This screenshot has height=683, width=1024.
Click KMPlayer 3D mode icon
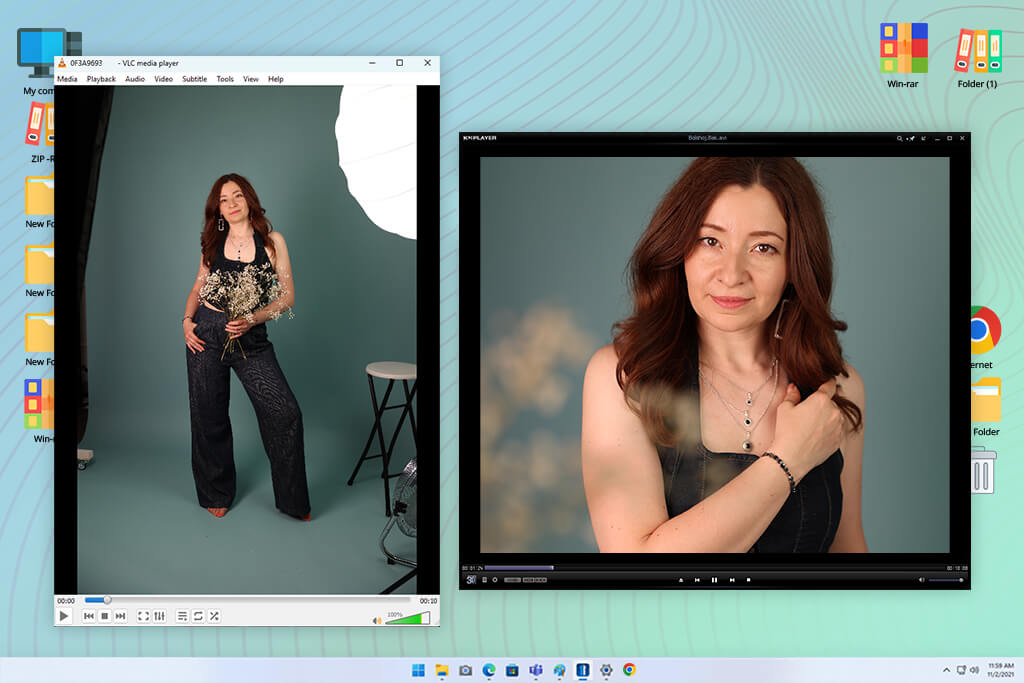471,580
